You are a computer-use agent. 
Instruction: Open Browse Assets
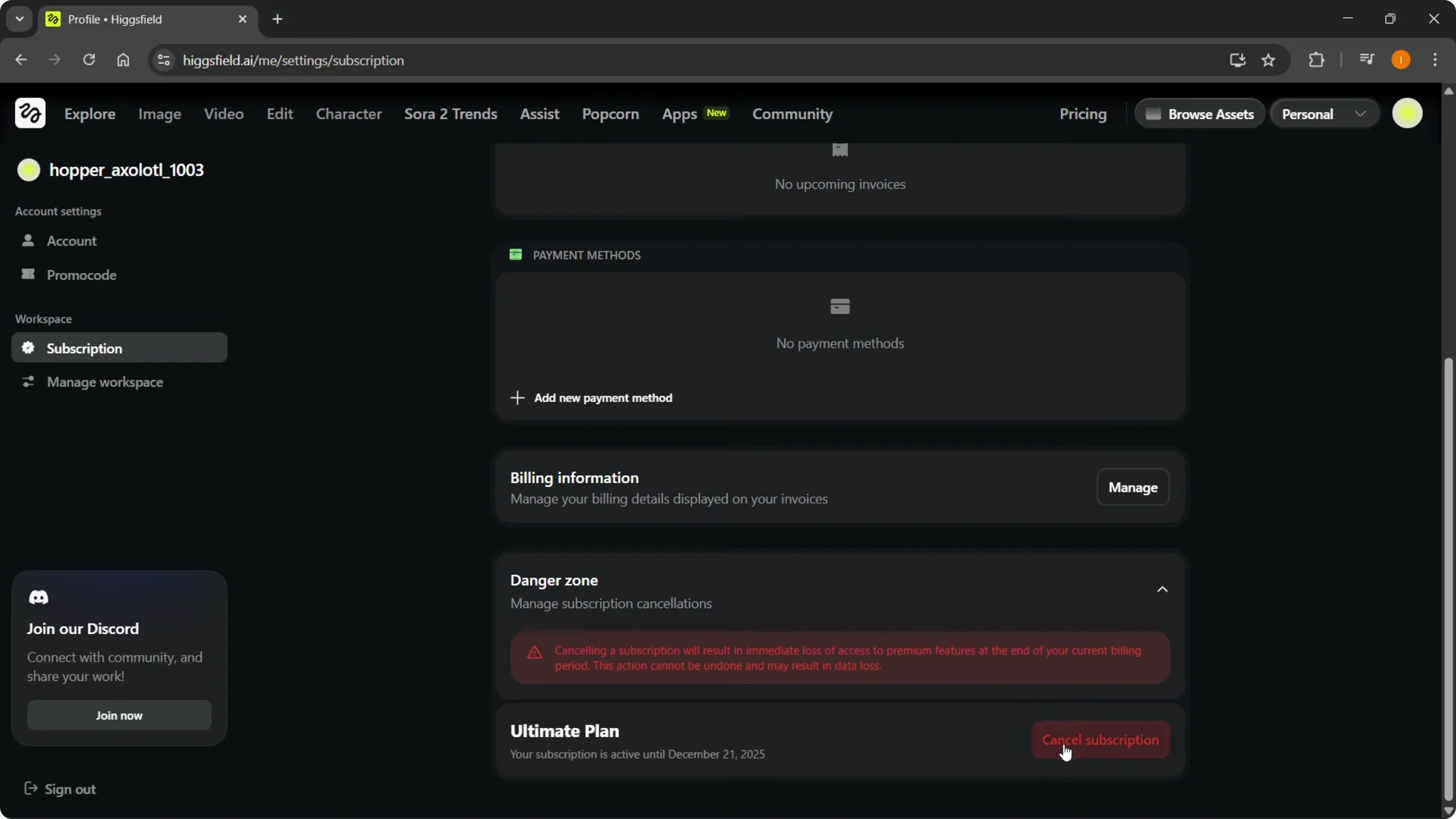[x=1200, y=114]
